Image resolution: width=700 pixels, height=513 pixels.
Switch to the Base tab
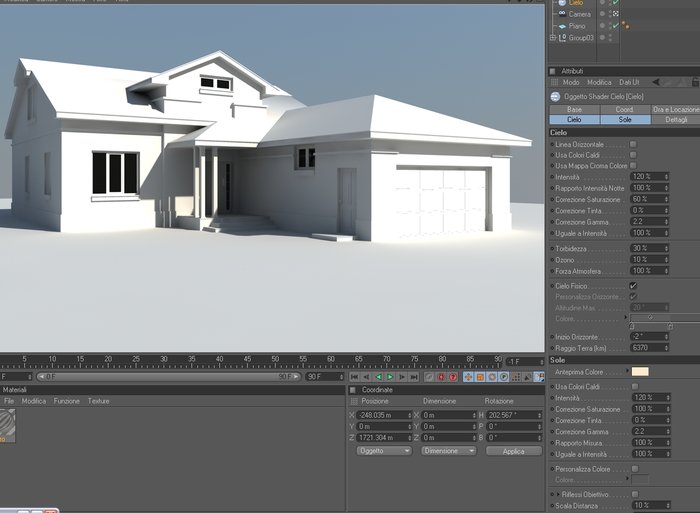point(575,109)
